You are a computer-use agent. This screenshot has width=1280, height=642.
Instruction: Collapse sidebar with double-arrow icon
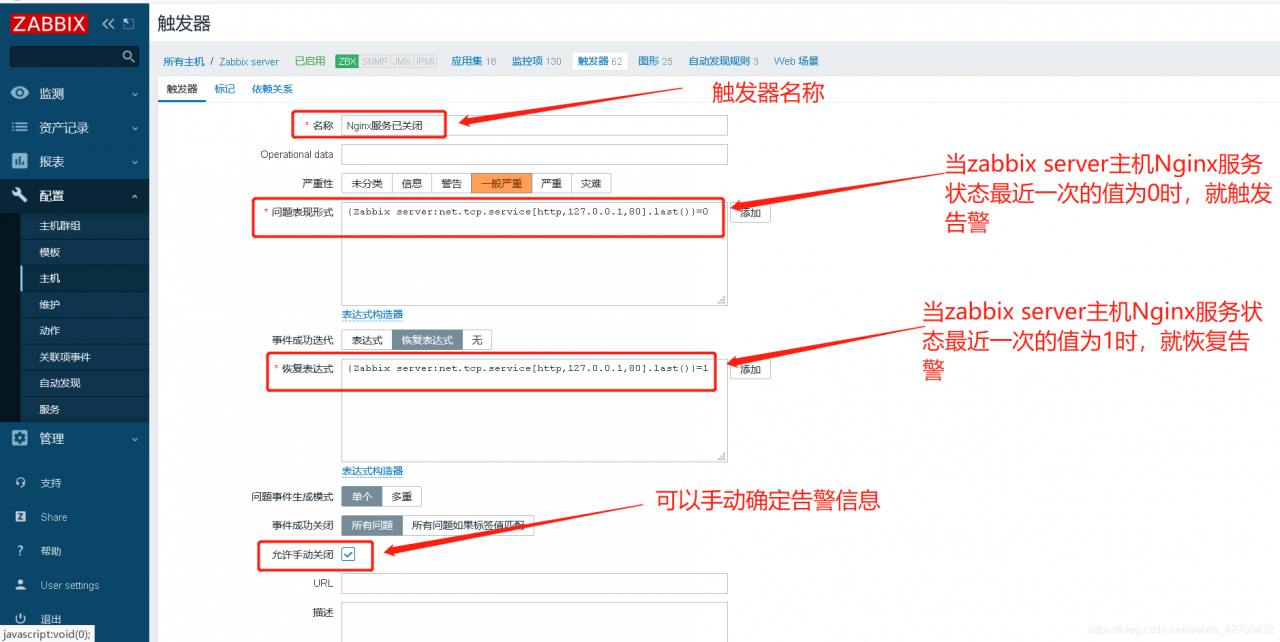(108, 23)
